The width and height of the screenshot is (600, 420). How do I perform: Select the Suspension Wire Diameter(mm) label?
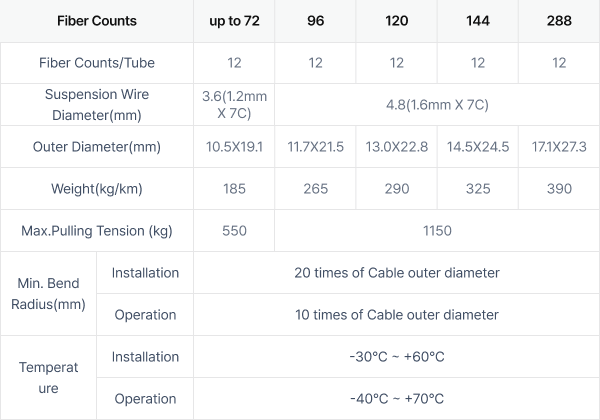[x=97, y=104]
